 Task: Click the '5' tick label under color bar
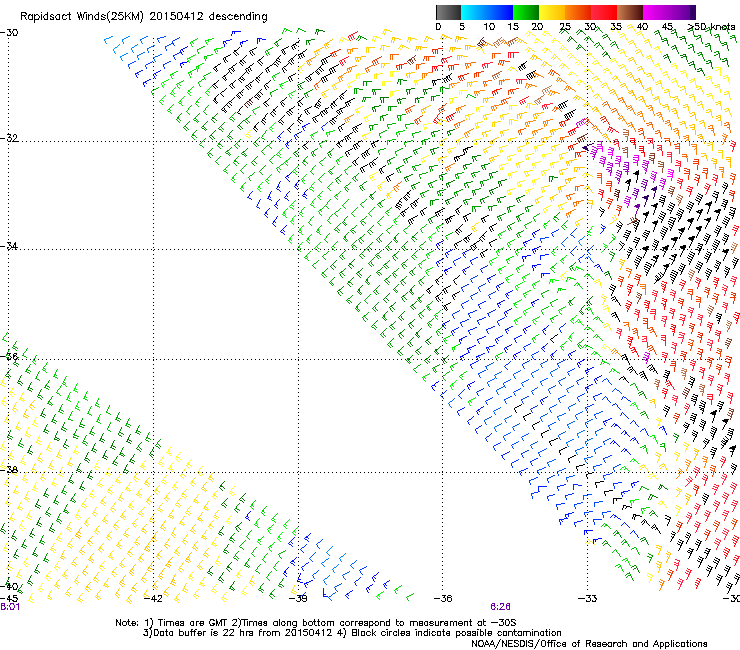pyautogui.click(x=462, y=27)
